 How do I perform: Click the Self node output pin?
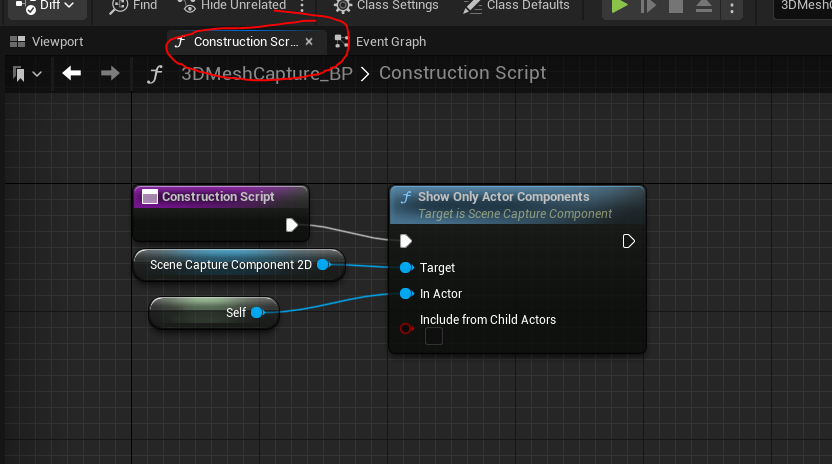[257, 313]
